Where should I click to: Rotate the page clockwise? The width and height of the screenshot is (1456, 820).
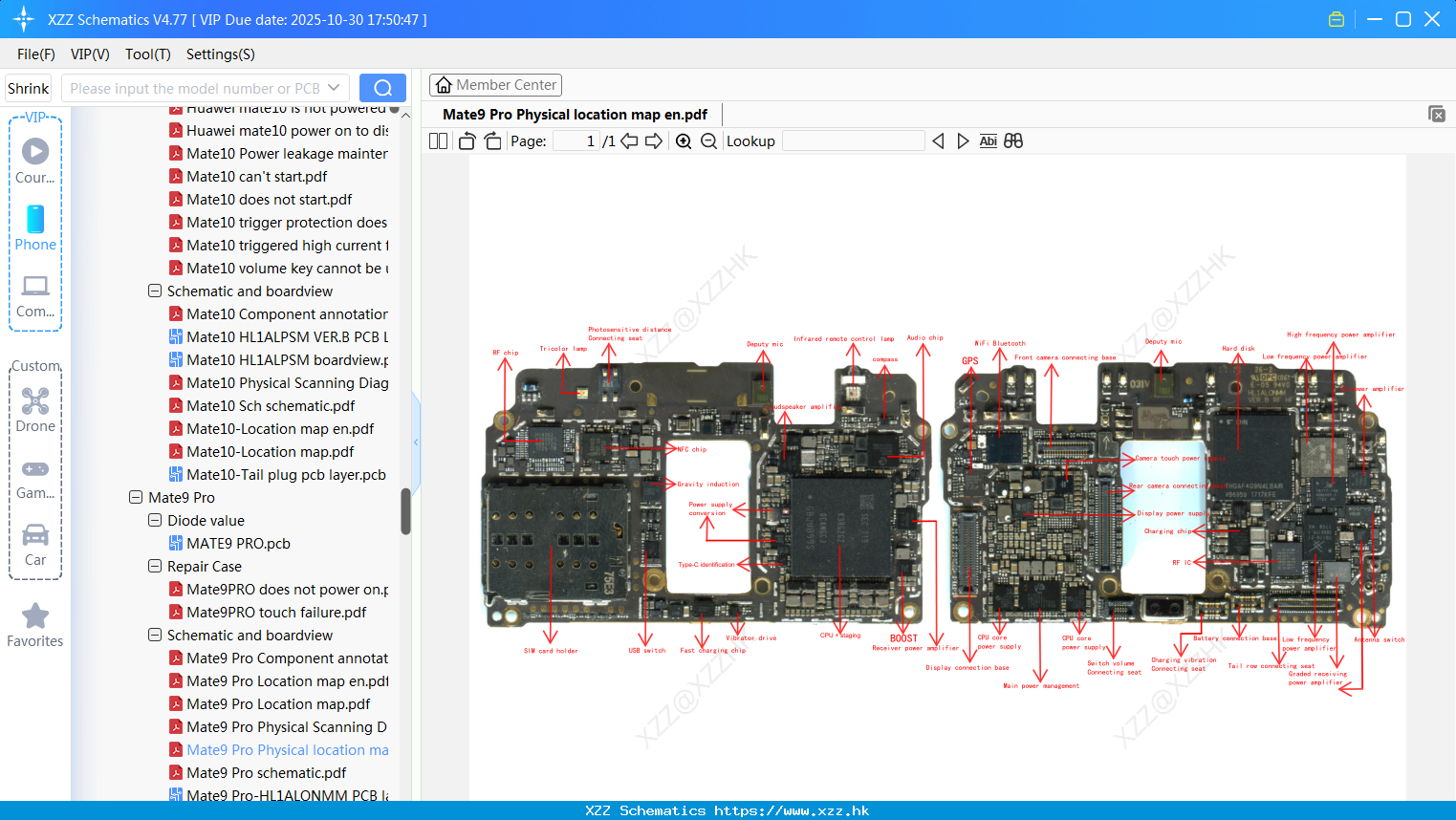pos(492,140)
